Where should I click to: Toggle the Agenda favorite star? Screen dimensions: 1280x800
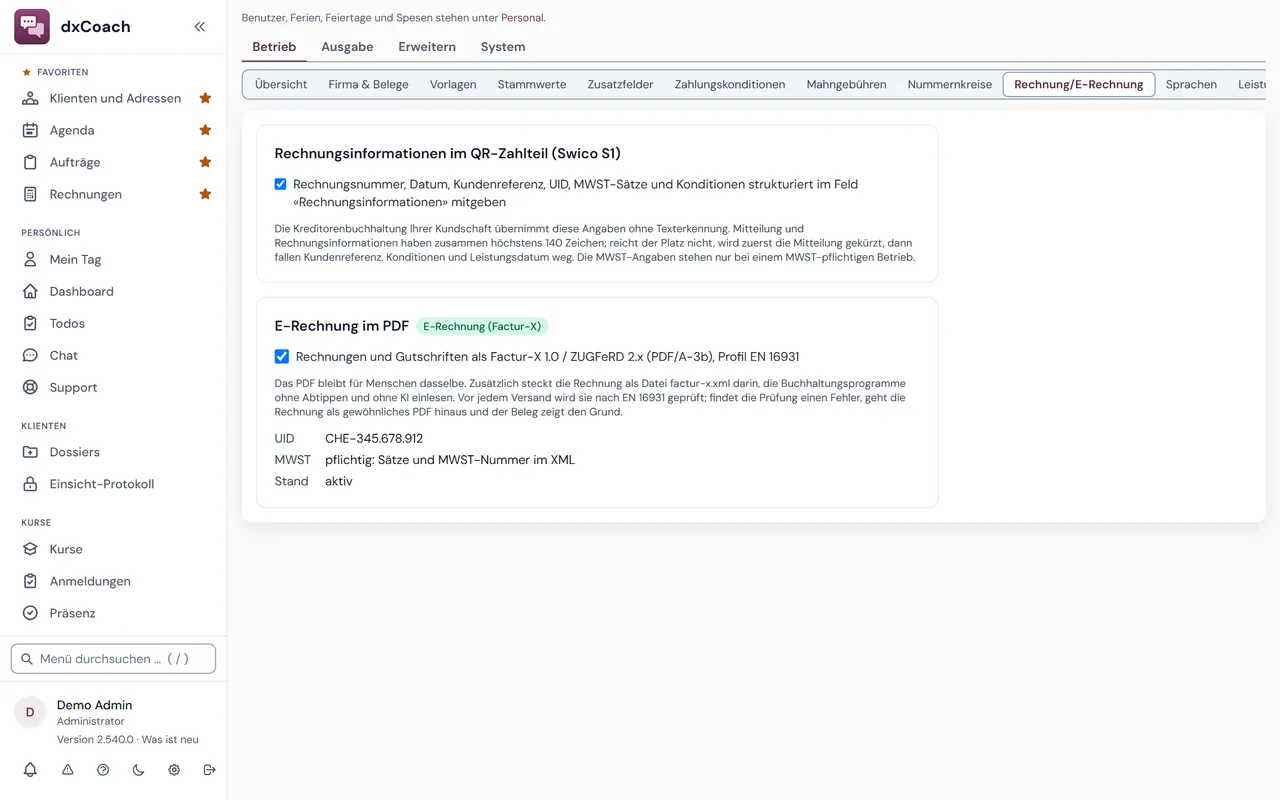coord(205,130)
